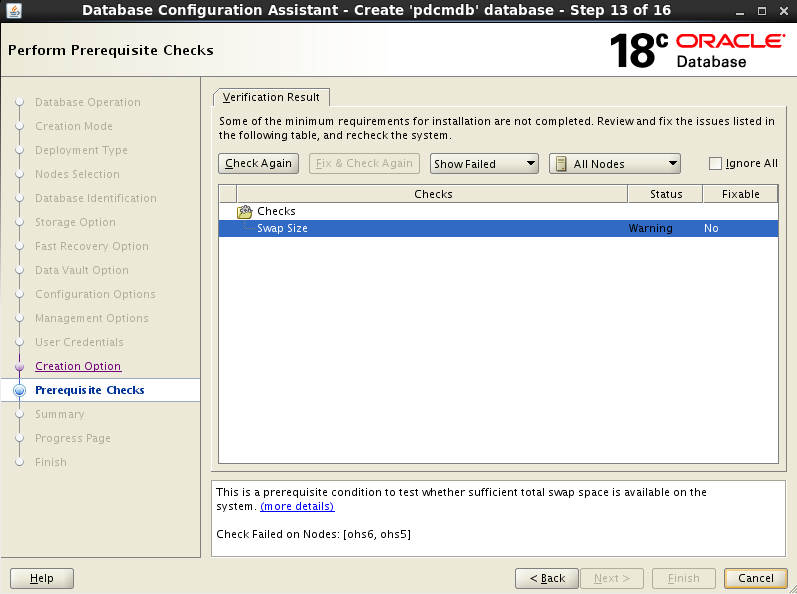The image size is (797, 594).
Task: Click the final Finish step label in sidebar
Action: (51, 462)
